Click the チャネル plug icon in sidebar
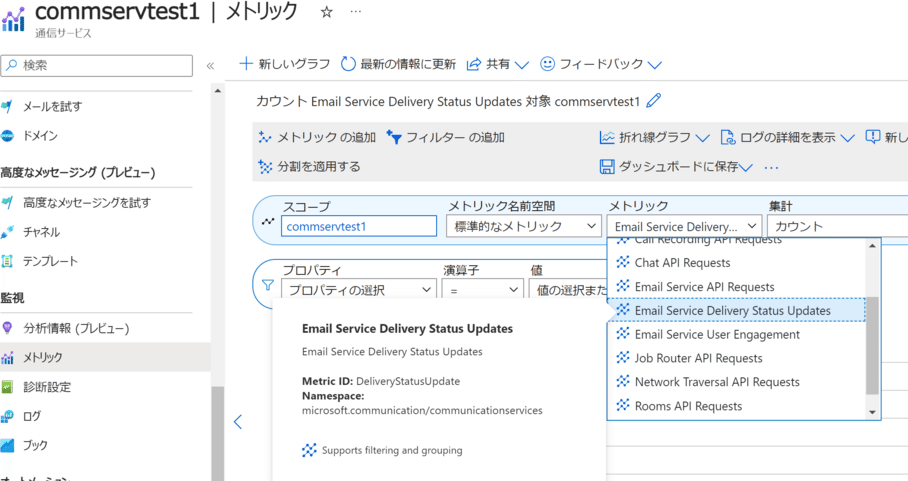This screenshot has height=481, width=908. click(7, 232)
